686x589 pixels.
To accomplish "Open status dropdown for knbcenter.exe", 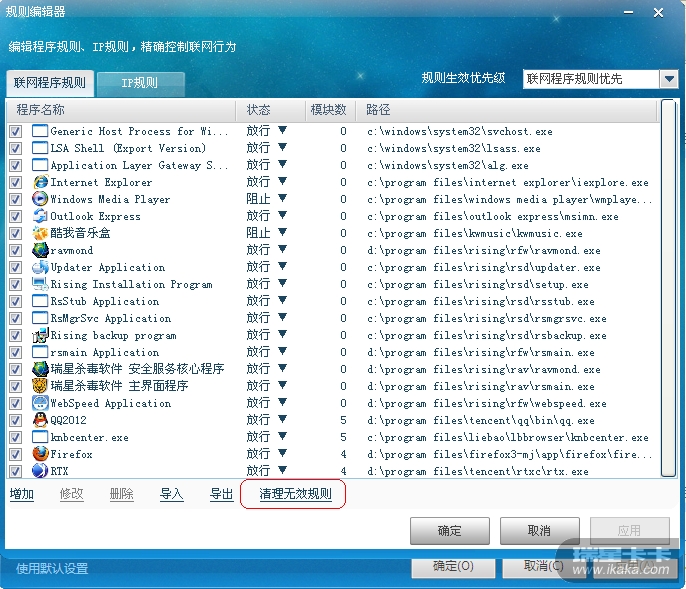I will pos(283,436).
